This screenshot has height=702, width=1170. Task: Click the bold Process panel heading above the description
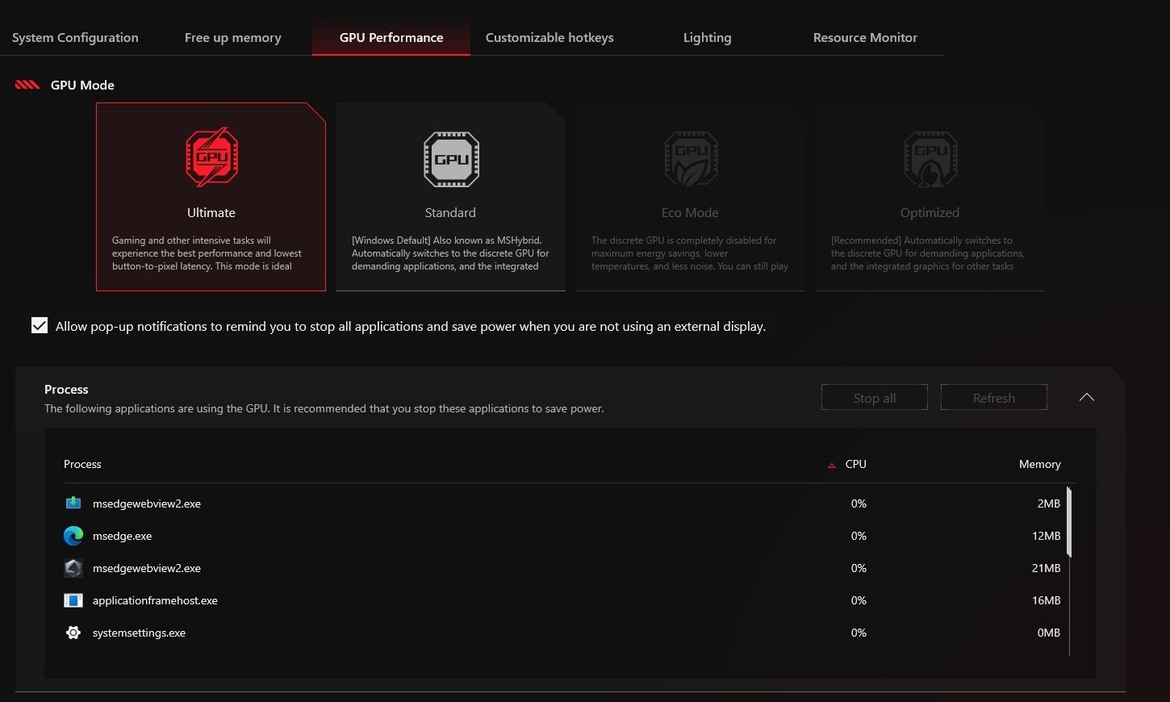pyautogui.click(x=66, y=389)
